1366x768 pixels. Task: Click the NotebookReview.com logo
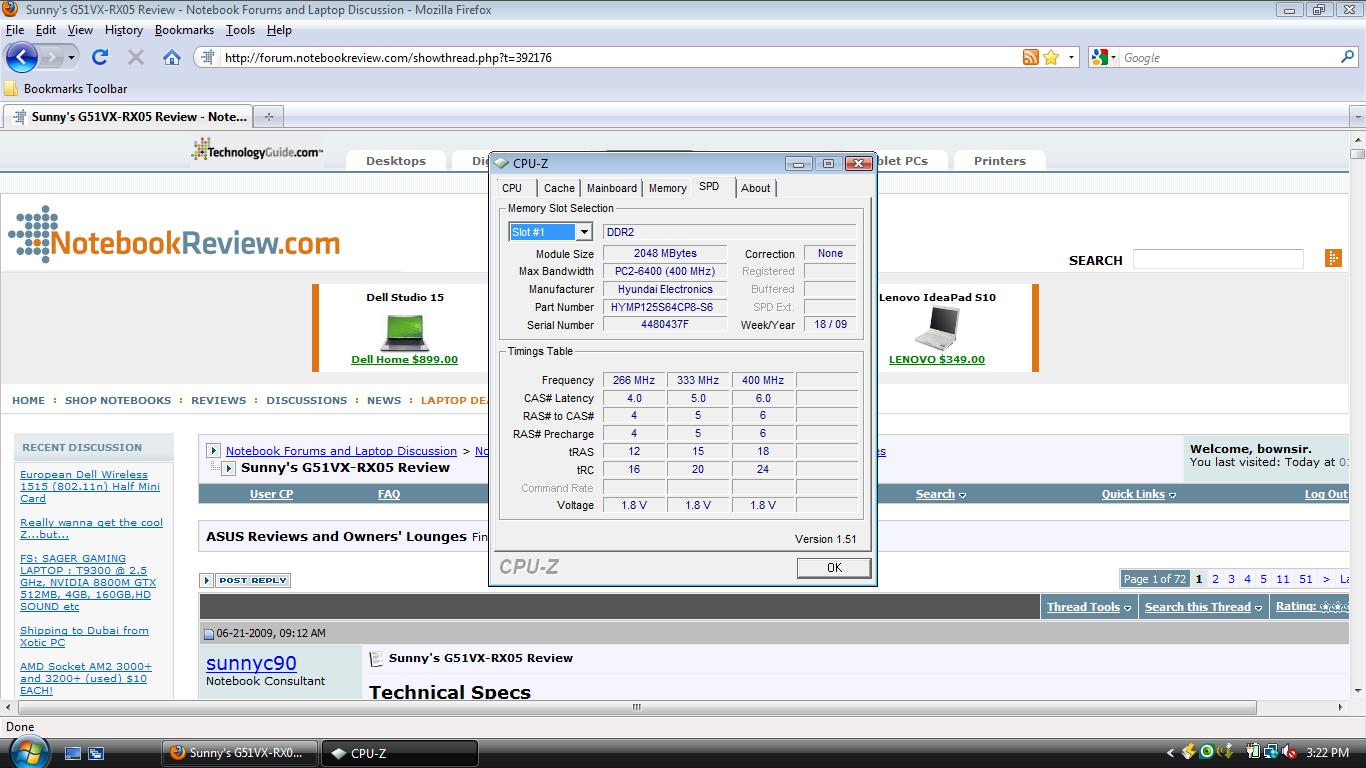174,236
